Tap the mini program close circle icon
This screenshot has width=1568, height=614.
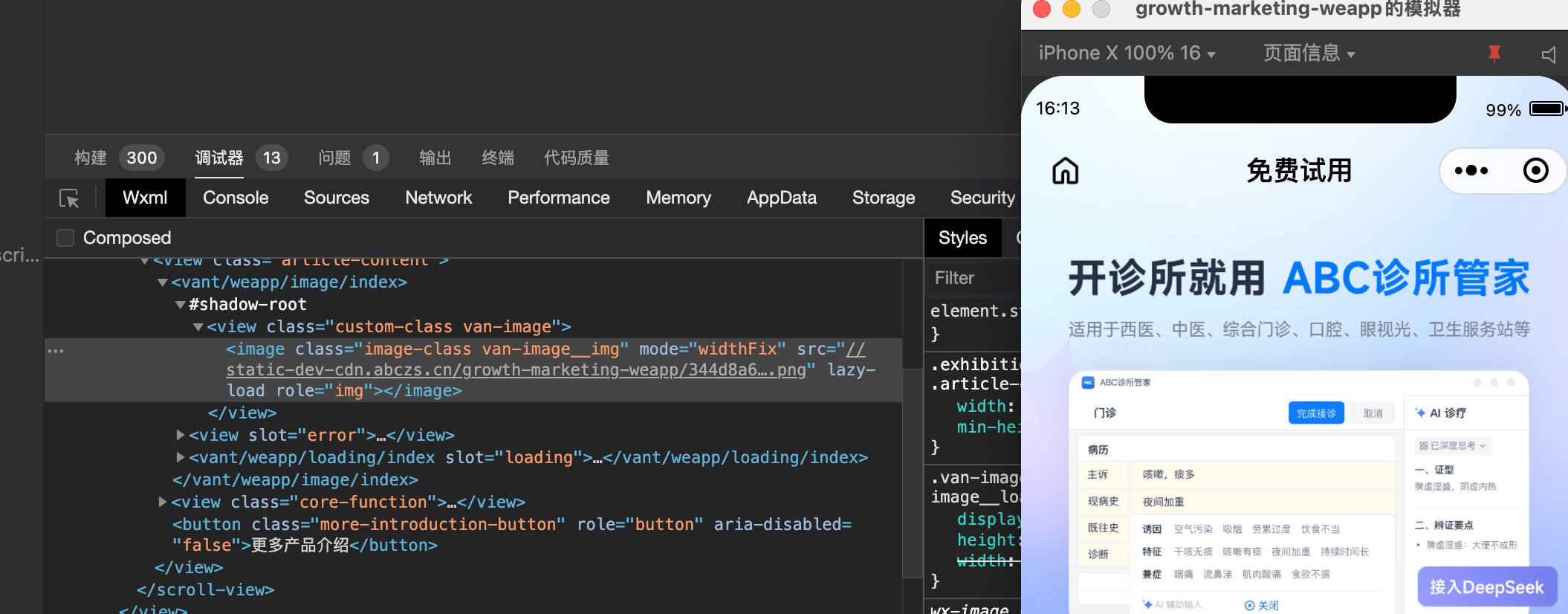(x=1535, y=171)
